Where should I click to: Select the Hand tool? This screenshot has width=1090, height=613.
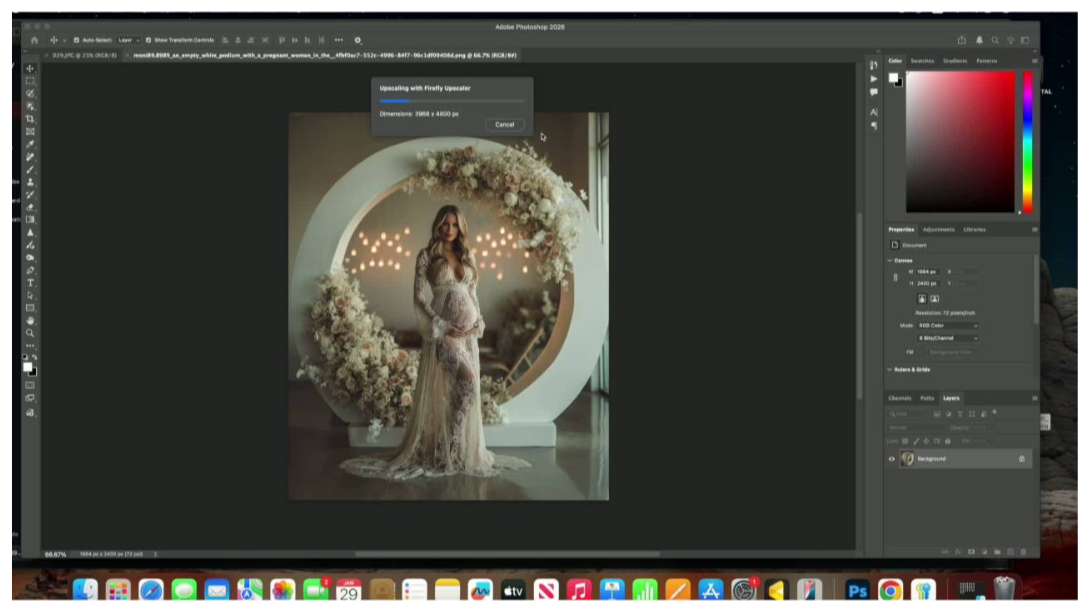[30, 320]
